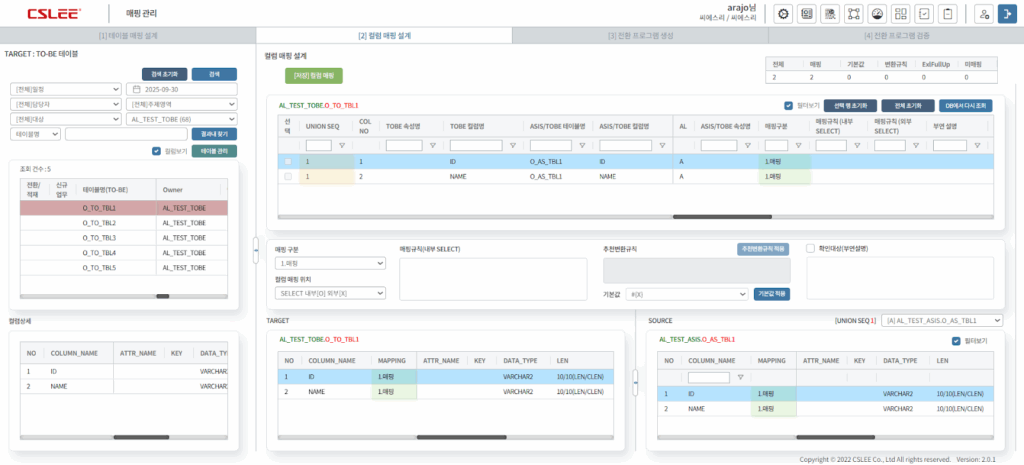Click the DB에서 다시 조회 button
1024x465 pixels.
tap(968, 105)
